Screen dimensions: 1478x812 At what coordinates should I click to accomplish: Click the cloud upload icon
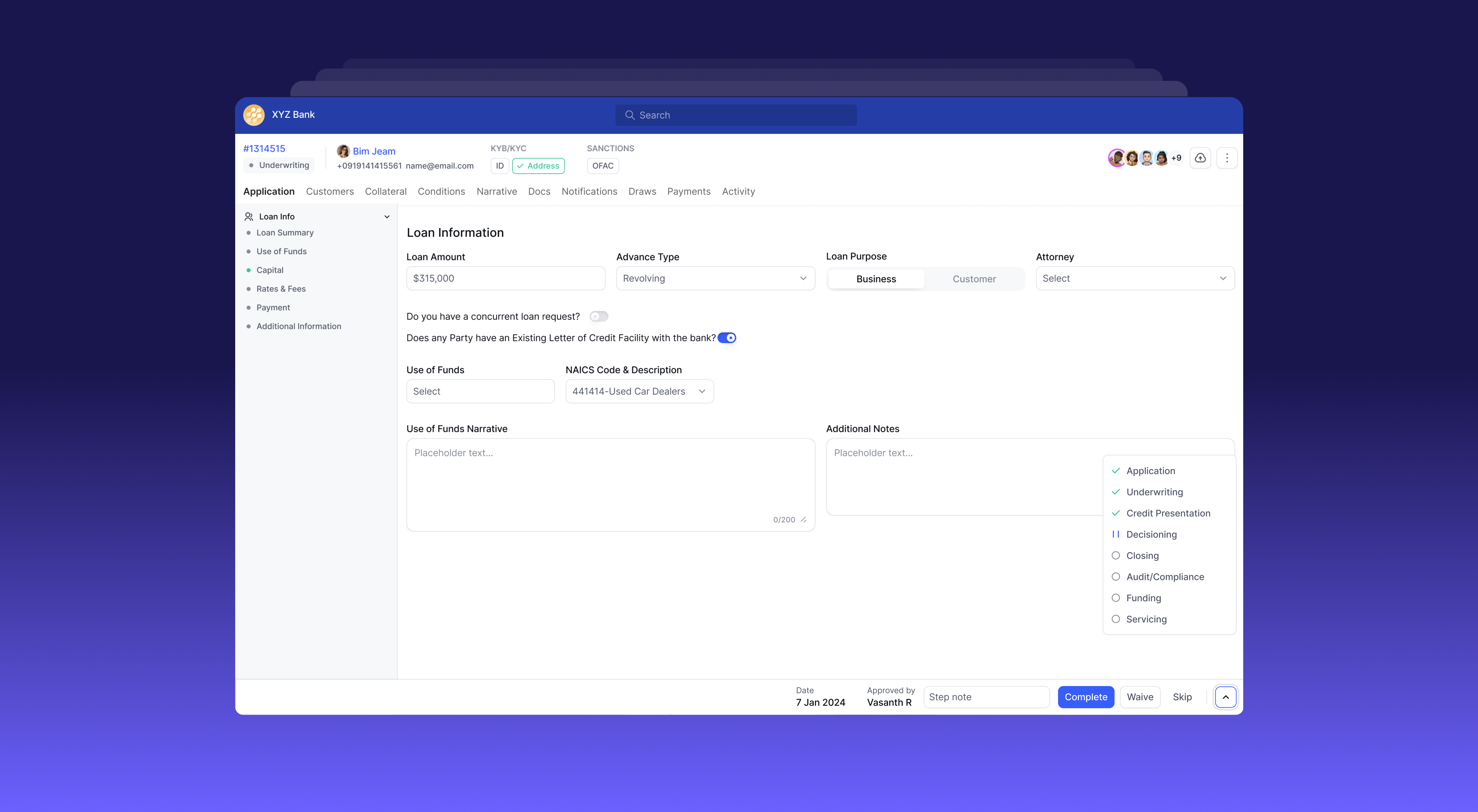click(1200, 158)
